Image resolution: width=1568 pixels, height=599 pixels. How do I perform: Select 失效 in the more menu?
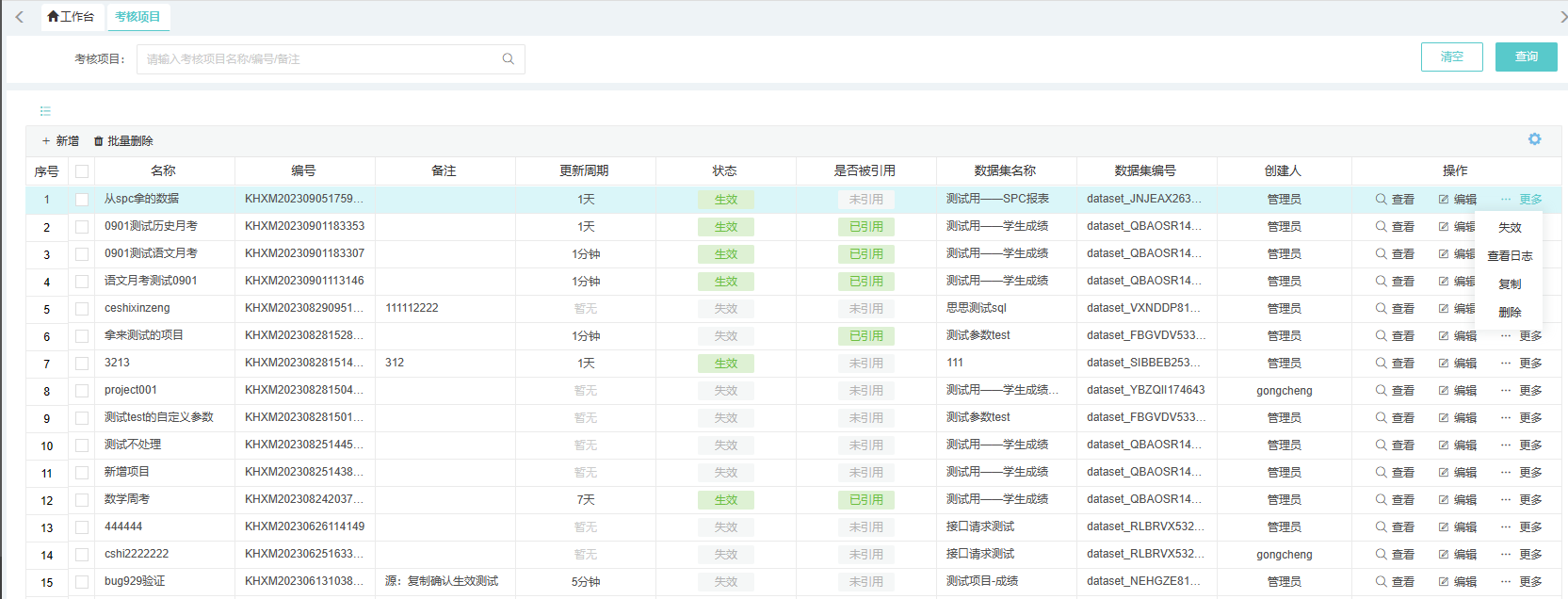1510,228
